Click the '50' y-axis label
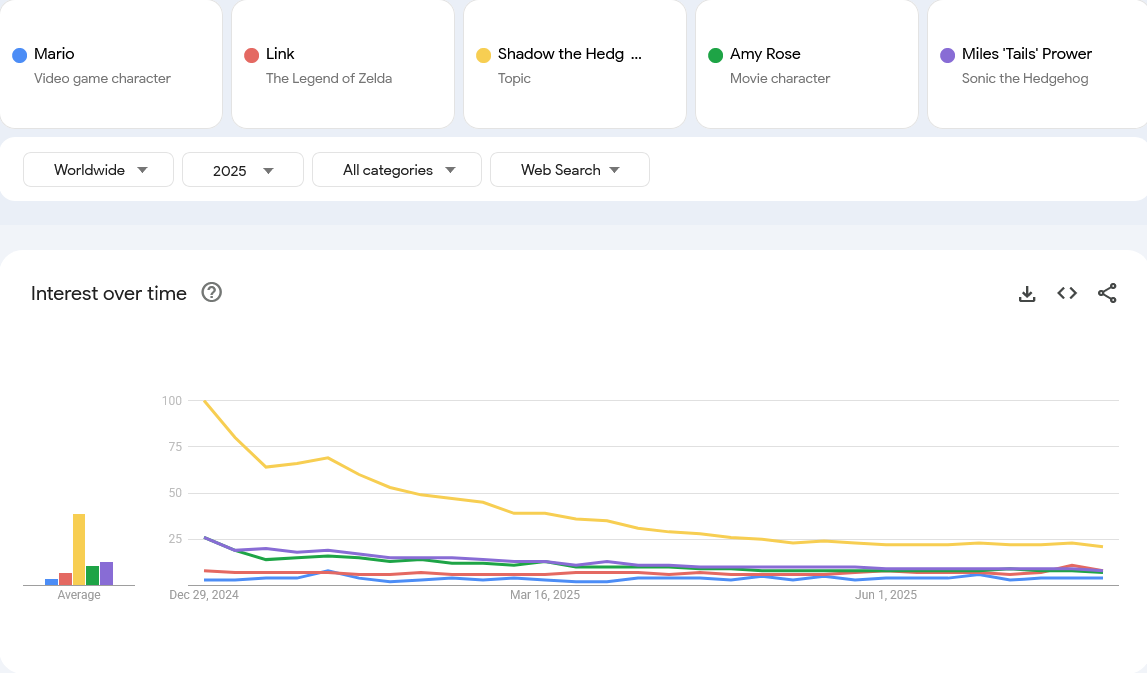1147x673 pixels. (x=175, y=492)
